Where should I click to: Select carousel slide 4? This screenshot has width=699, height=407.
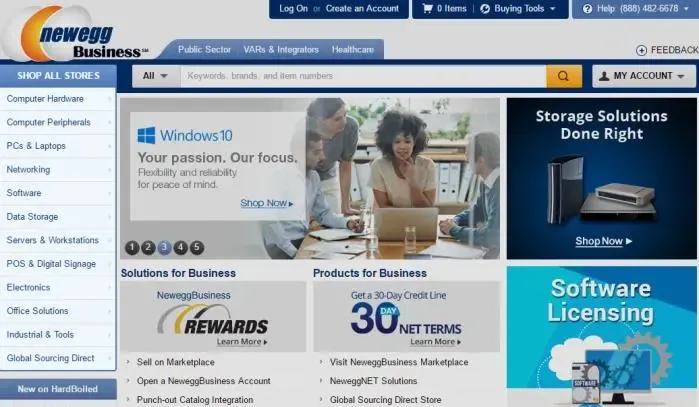click(x=181, y=247)
